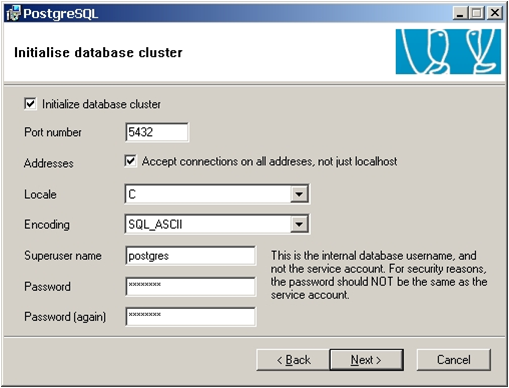Viewport: 509px width, 388px height.
Task: Open the Locale dropdown arrow
Action: click(x=299, y=194)
